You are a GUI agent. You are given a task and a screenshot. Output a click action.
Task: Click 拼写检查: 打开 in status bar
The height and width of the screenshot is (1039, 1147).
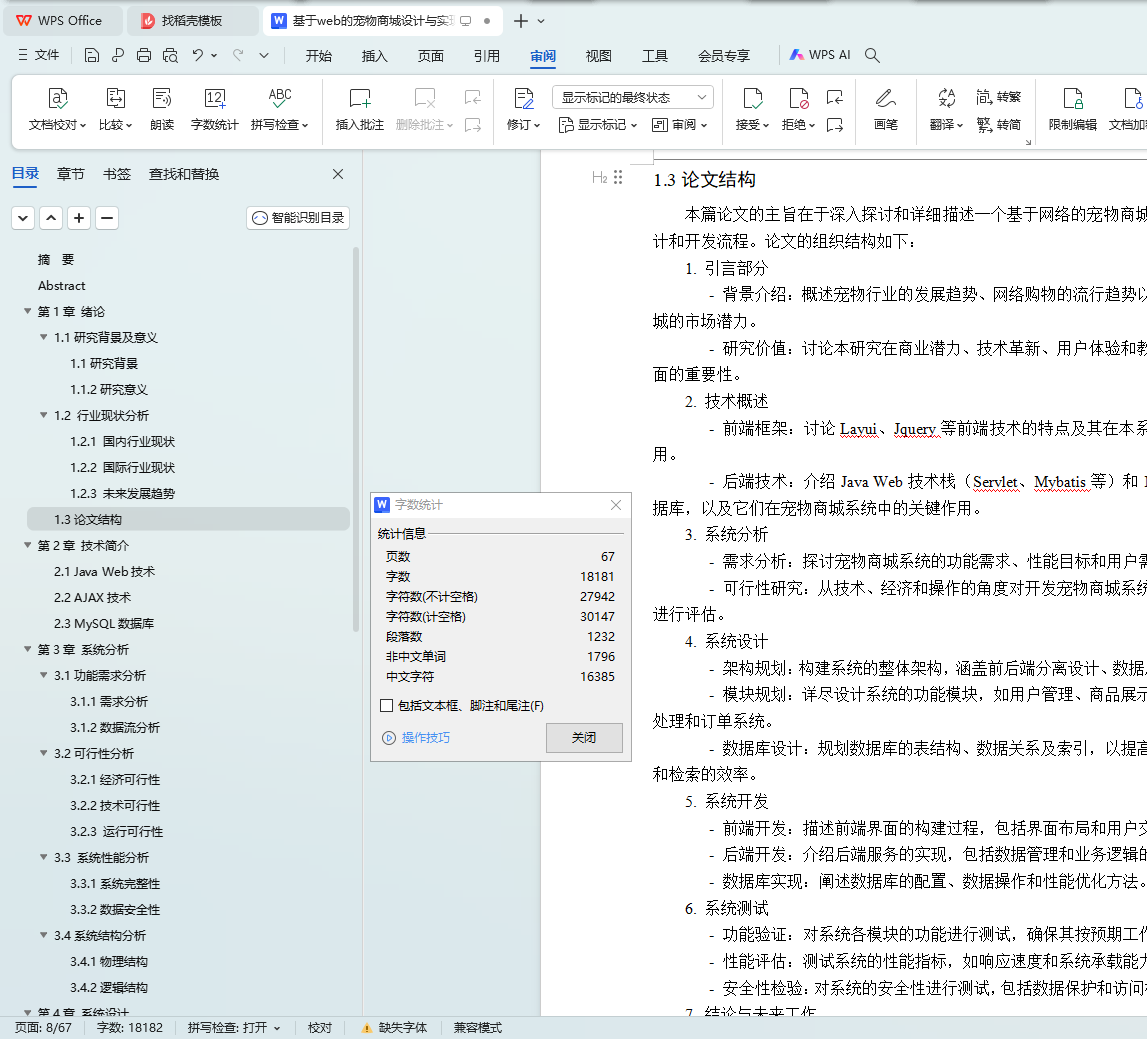pos(233,1028)
